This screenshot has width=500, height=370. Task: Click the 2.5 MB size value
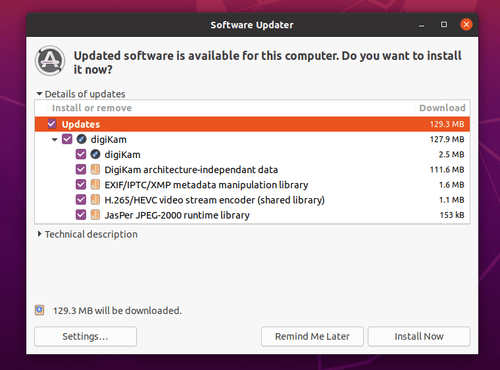click(x=451, y=154)
